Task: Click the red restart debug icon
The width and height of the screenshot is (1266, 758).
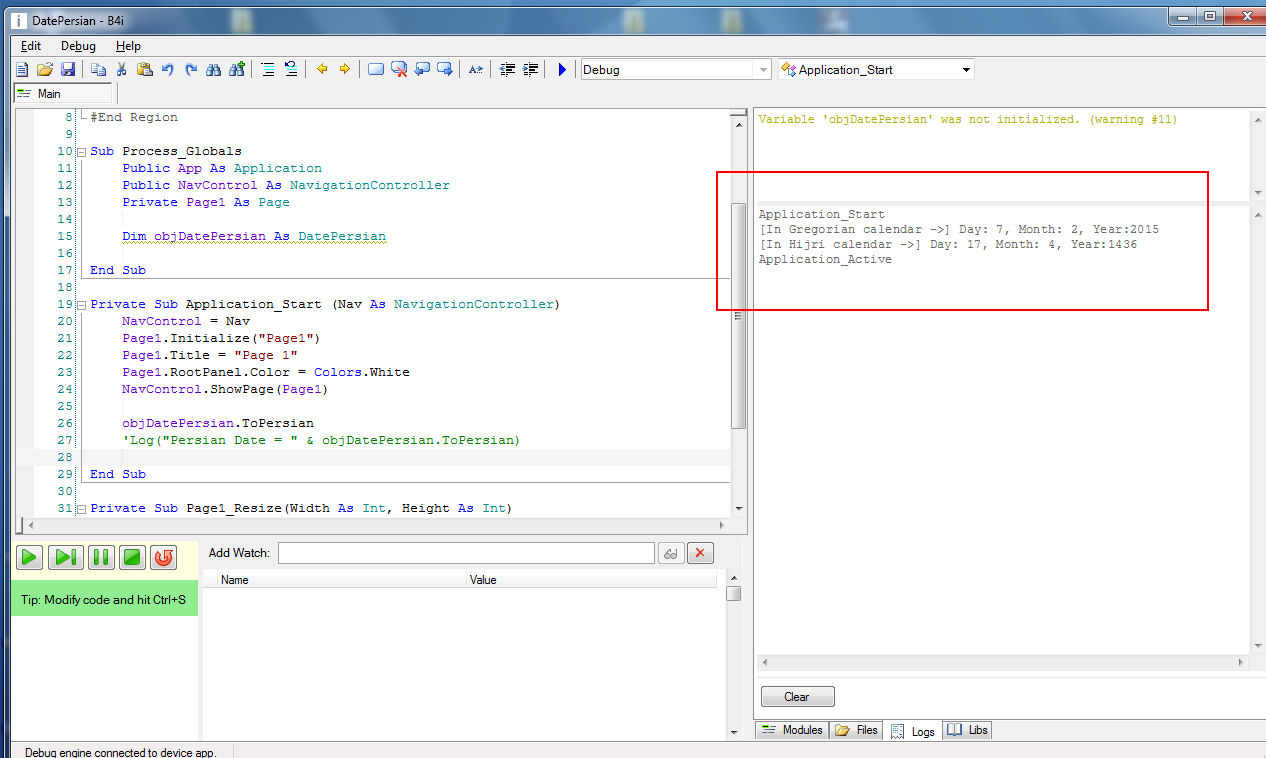Action: (164, 557)
